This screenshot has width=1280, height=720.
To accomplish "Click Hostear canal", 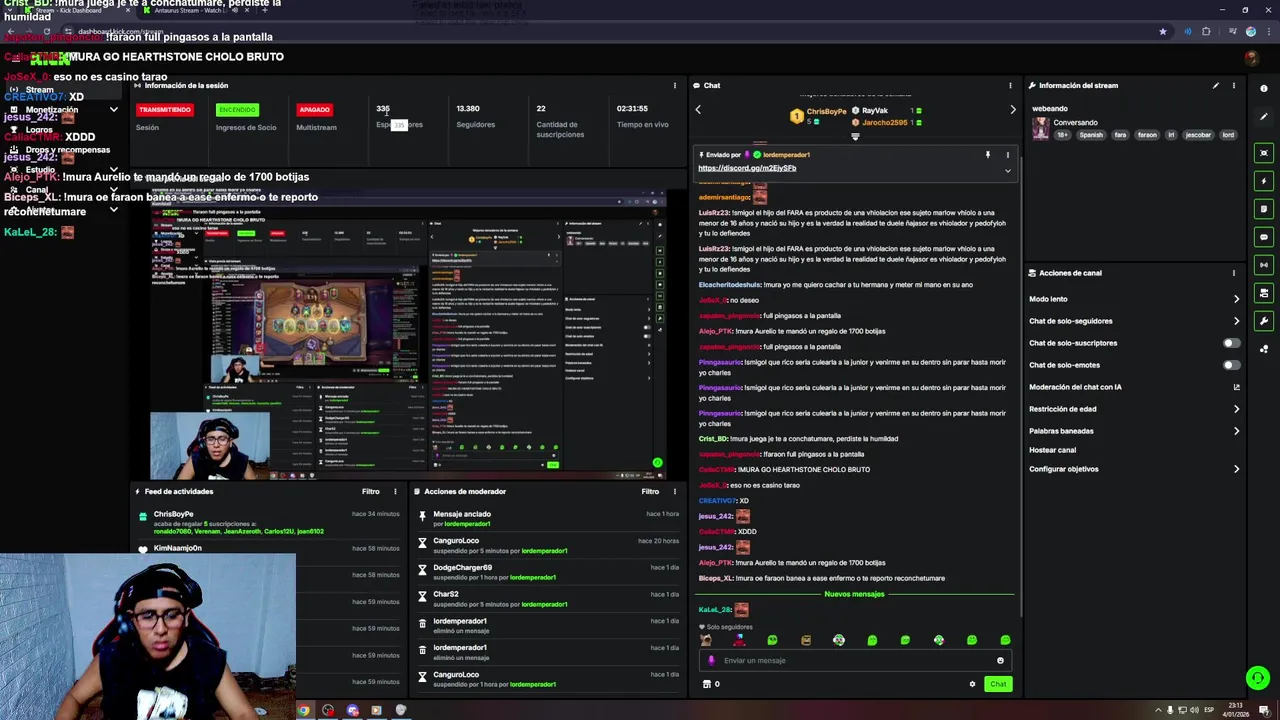I will coord(1052,450).
